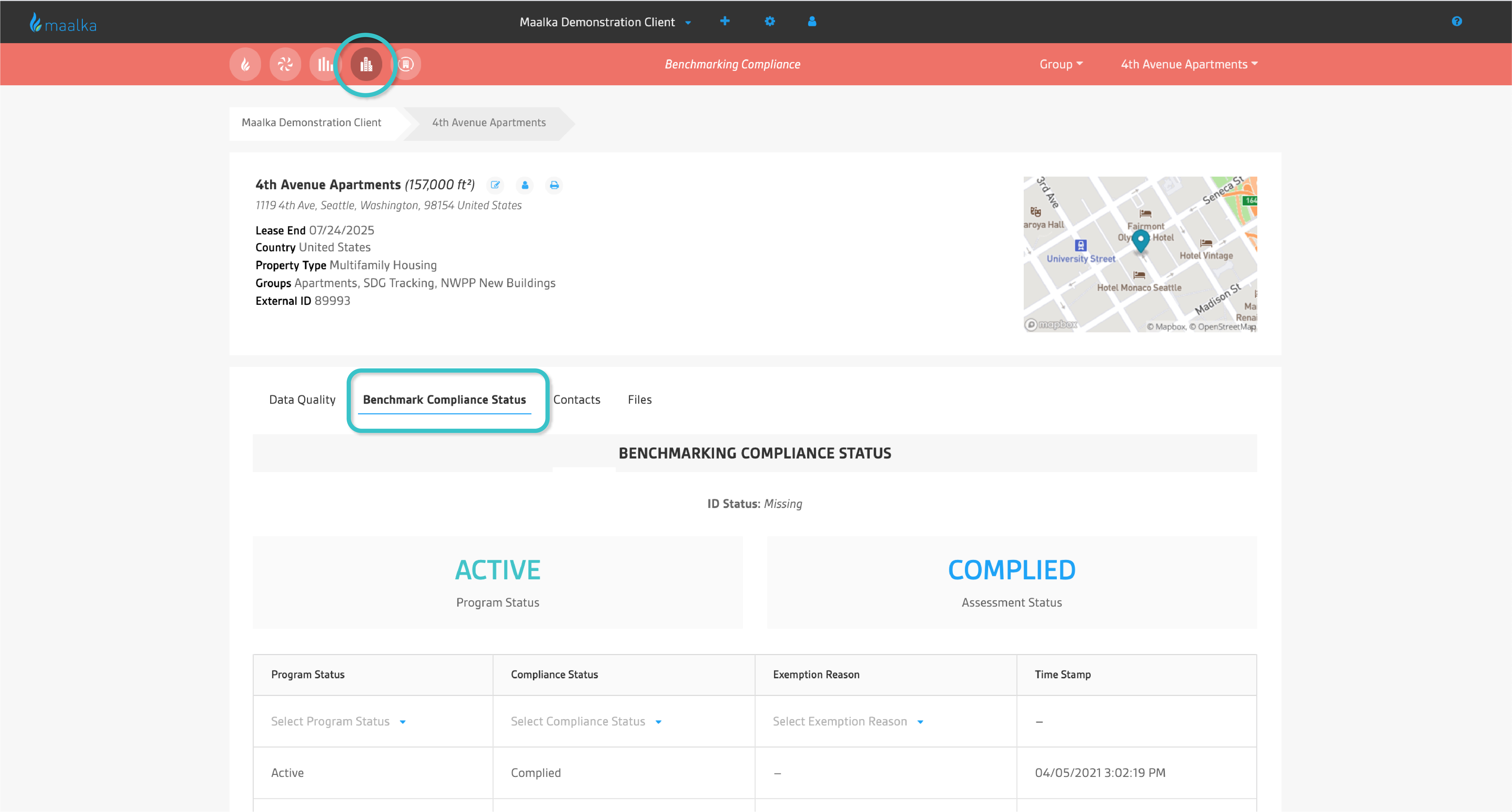Click the map thumbnail
The width and height of the screenshot is (1512, 812).
pos(1140,254)
